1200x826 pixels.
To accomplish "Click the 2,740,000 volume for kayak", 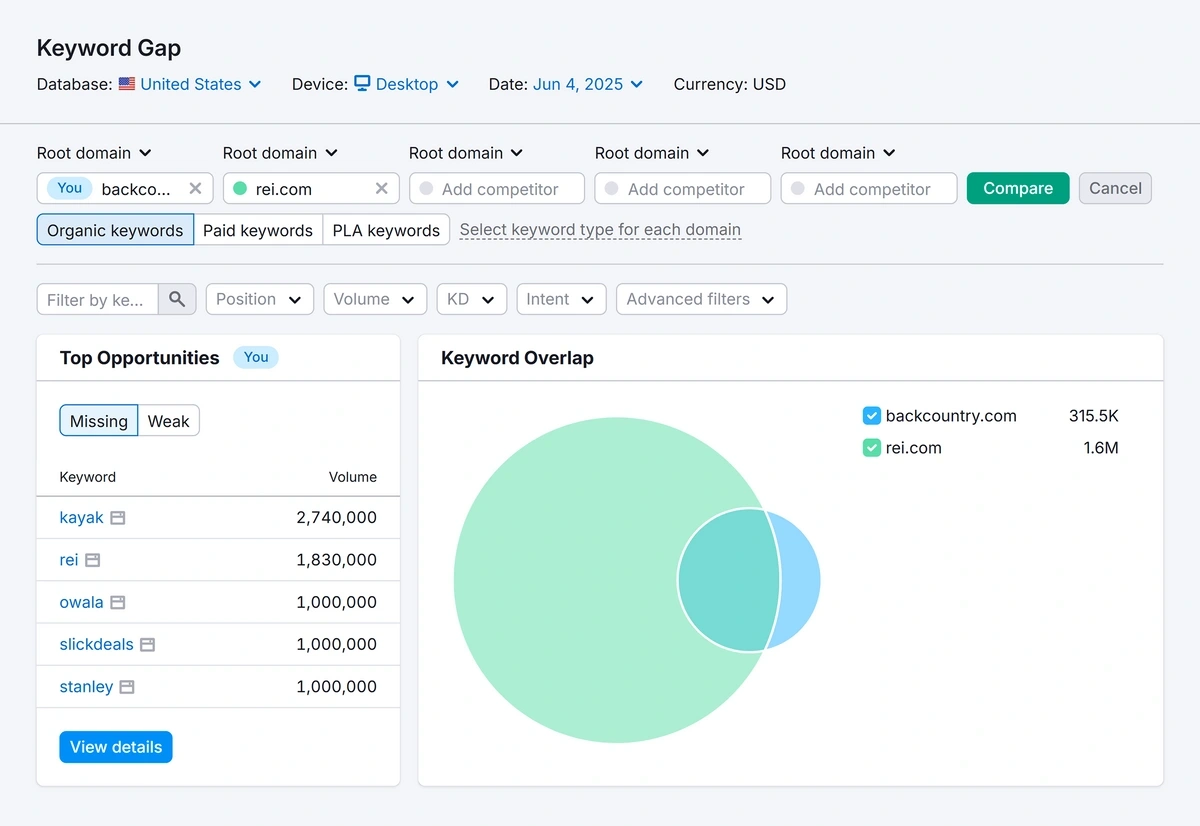I will point(337,518).
